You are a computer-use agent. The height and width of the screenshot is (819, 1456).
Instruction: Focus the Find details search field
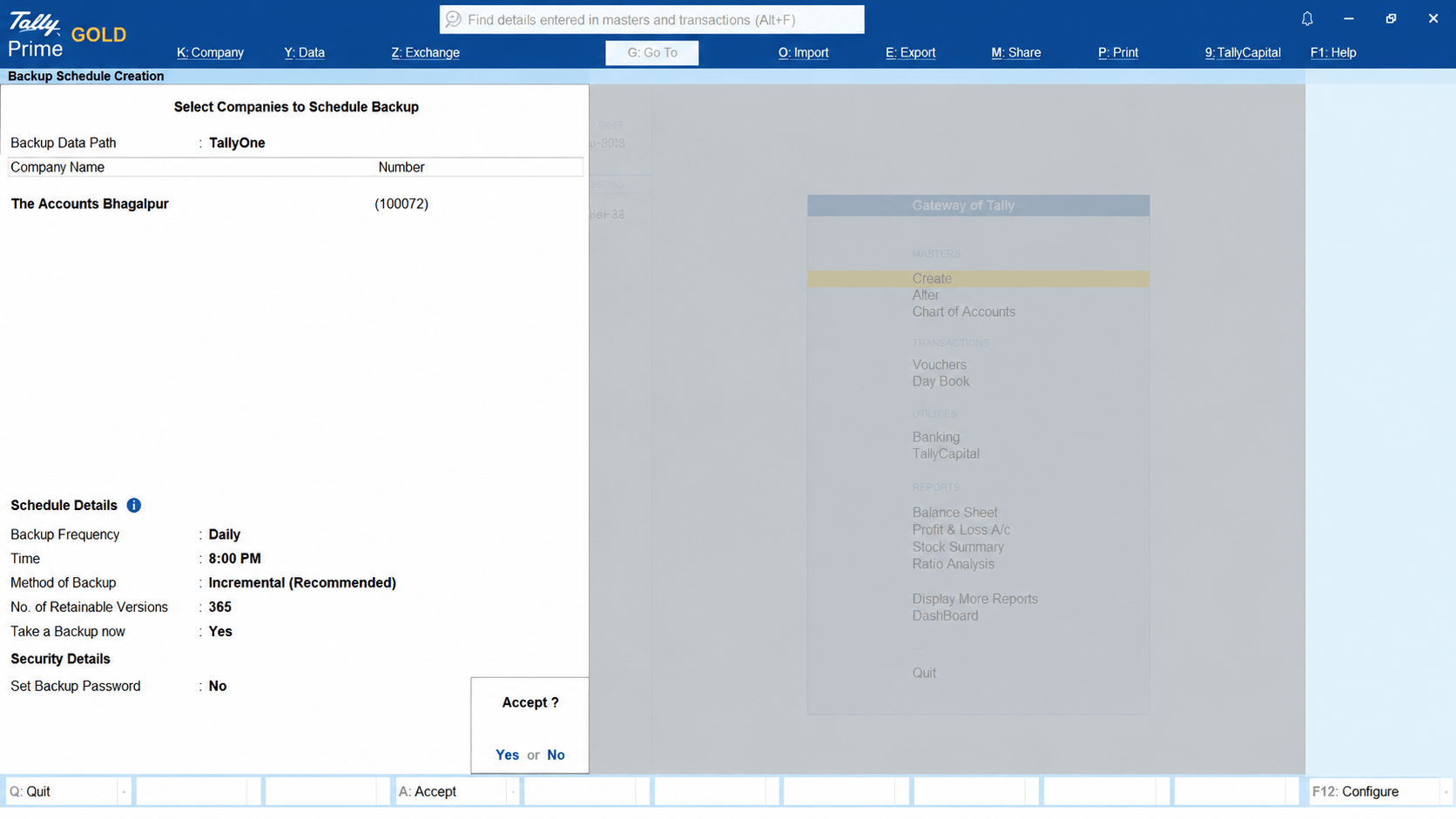point(652,19)
